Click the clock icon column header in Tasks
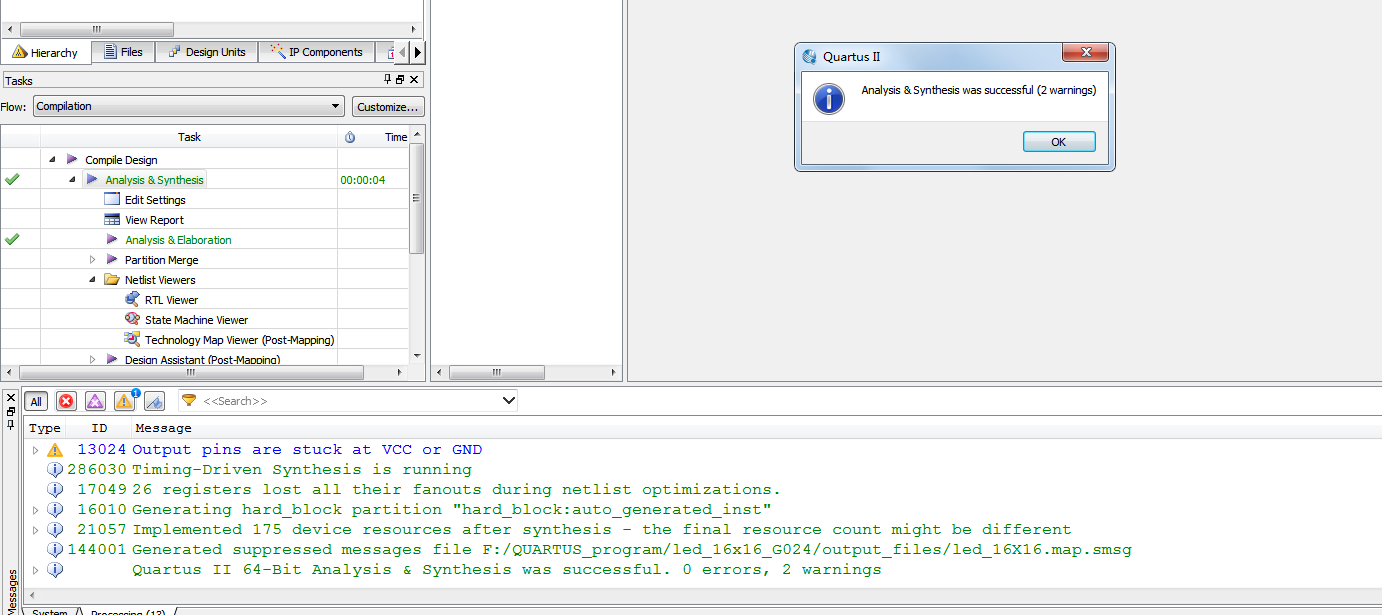Image resolution: width=1382 pixels, height=615 pixels. 350,137
